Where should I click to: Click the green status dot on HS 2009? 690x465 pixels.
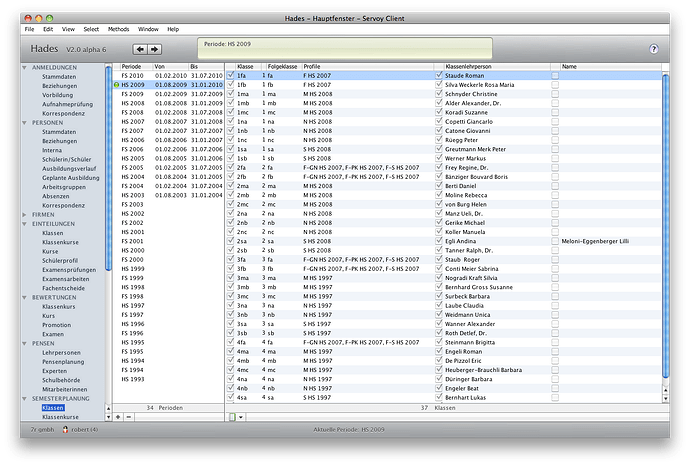click(x=116, y=85)
